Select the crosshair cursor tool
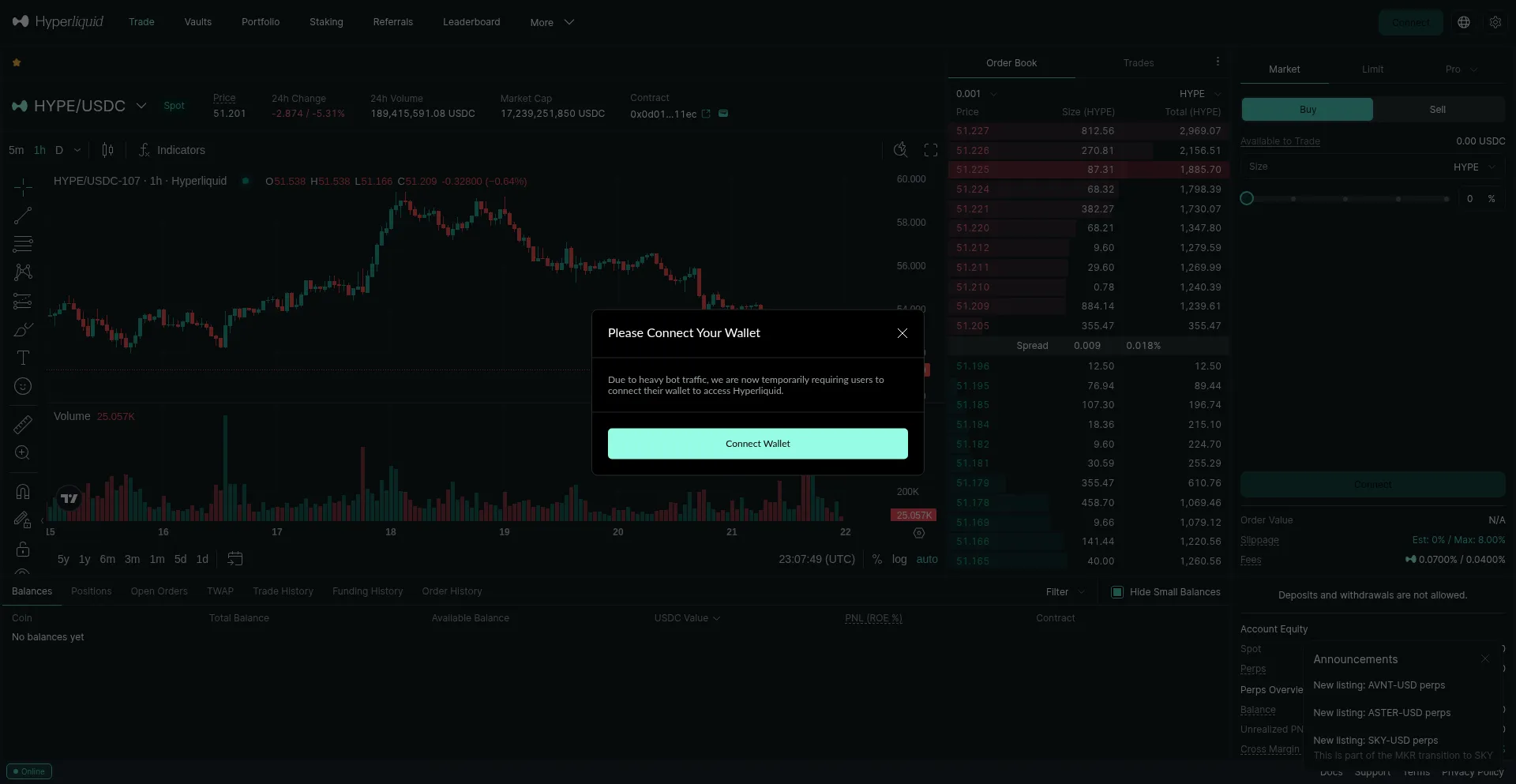The height and width of the screenshot is (784, 1516). 23,187
